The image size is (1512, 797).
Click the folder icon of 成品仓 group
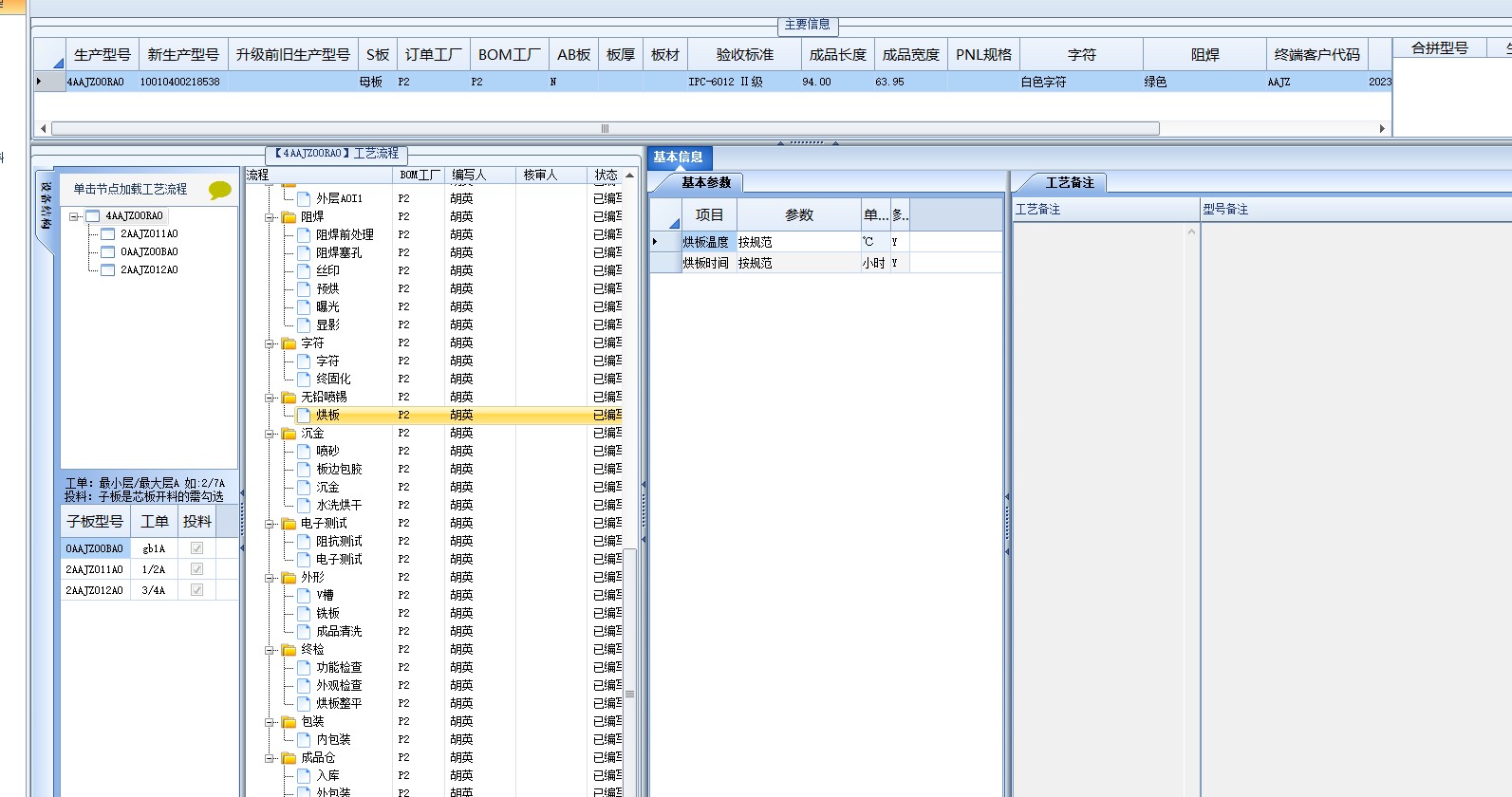pos(289,757)
